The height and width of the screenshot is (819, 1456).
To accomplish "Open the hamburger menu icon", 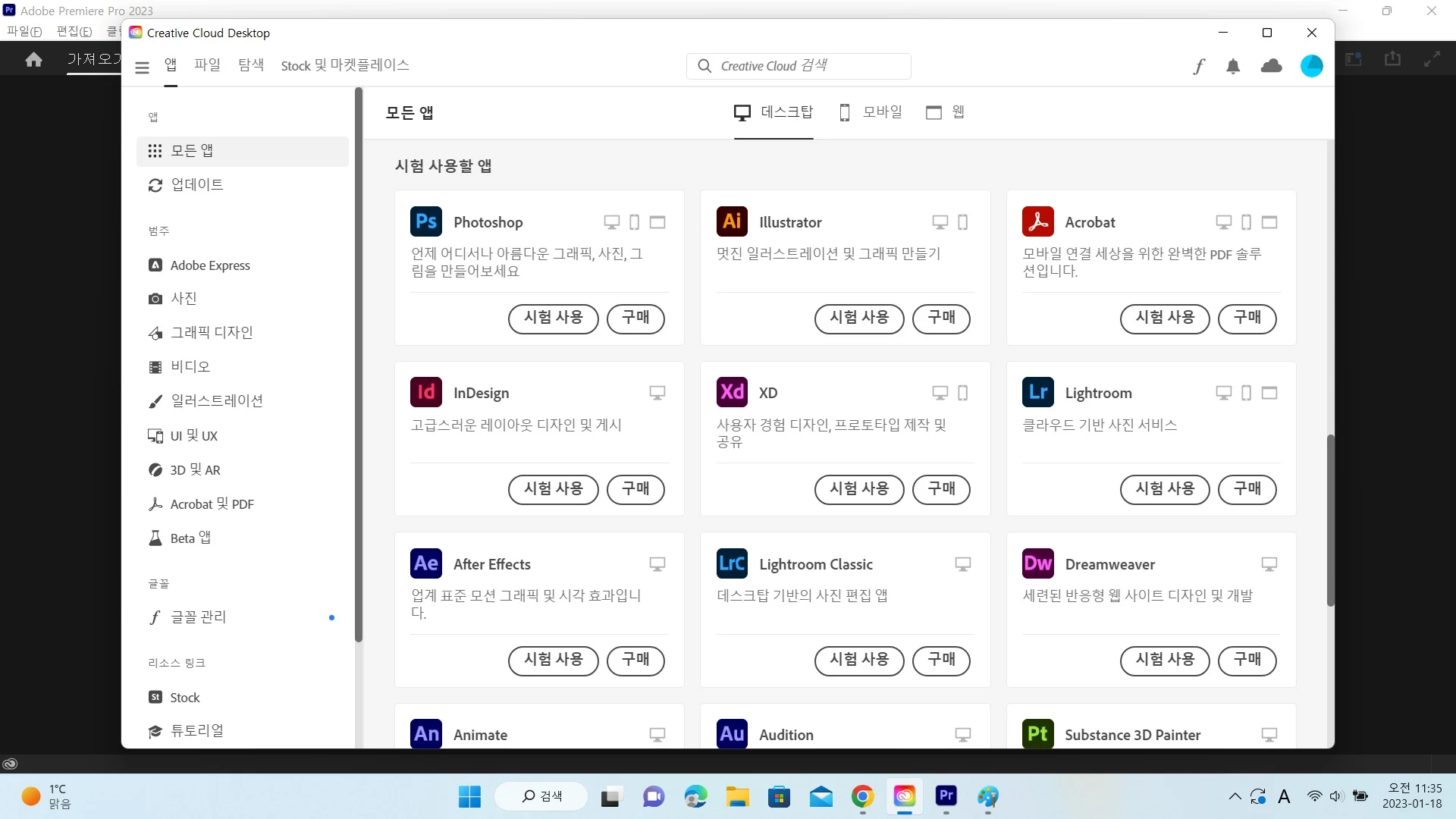I will 142,67.
